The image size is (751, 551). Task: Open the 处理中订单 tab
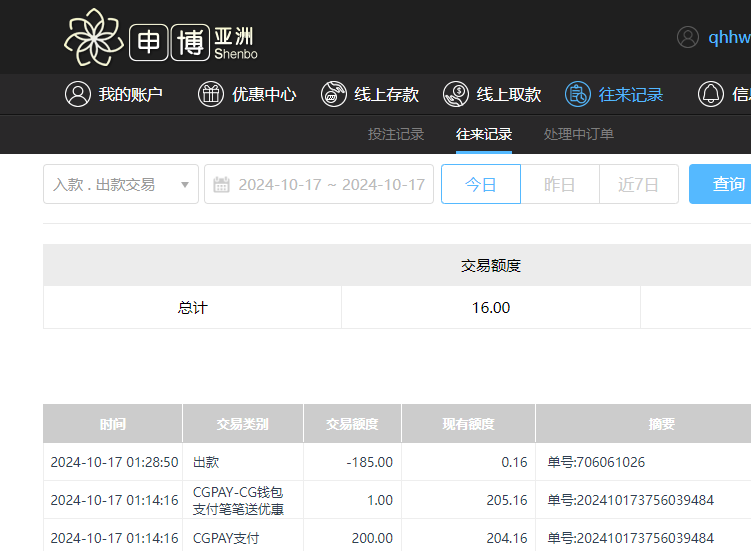tap(579, 134)
